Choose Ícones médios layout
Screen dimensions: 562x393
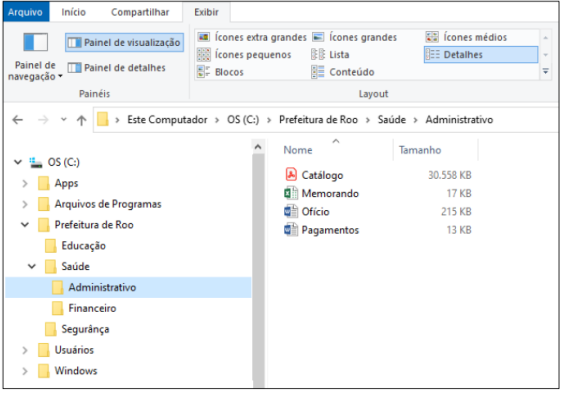coord(466,37)
